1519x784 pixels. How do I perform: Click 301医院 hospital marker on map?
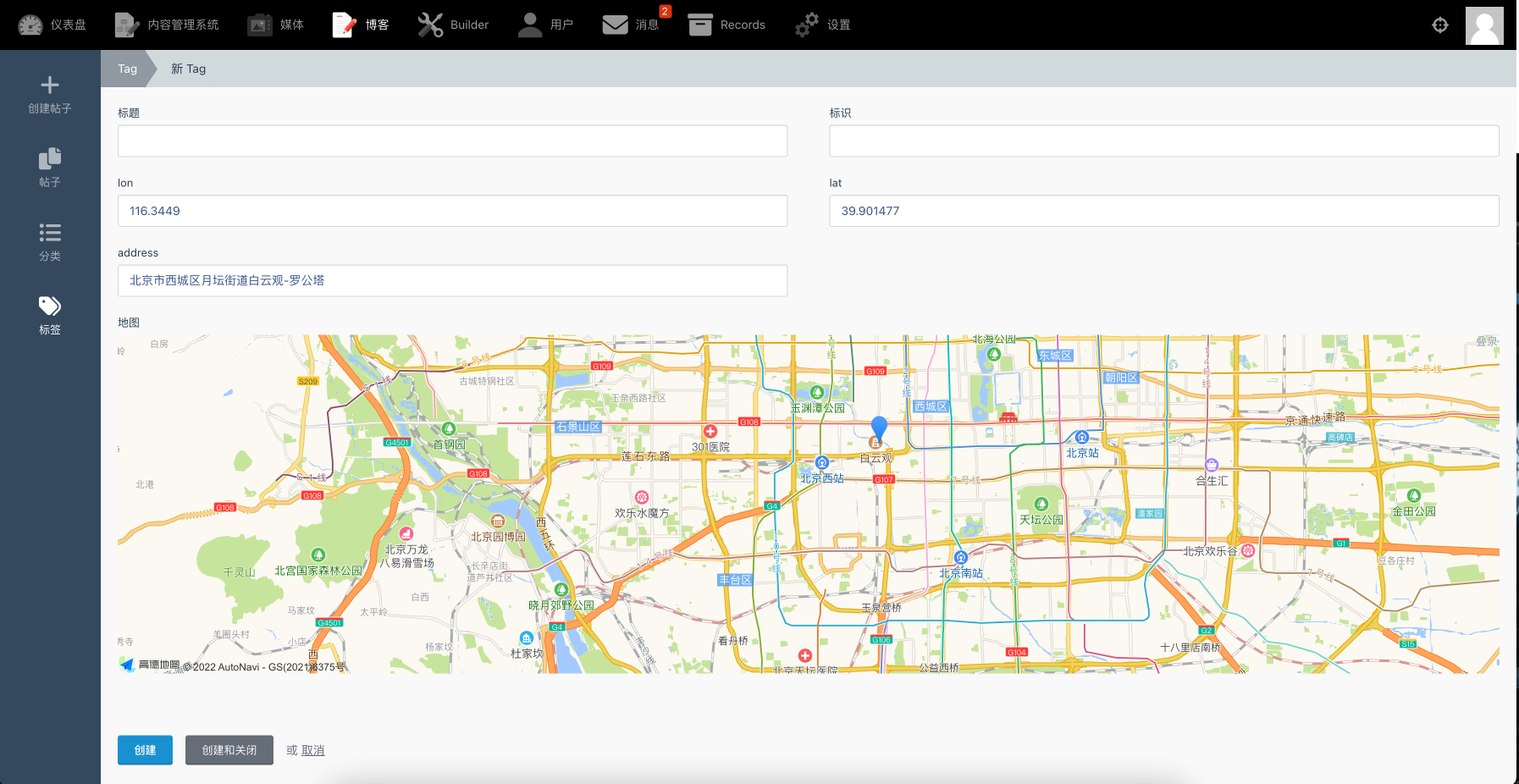[710, 431]
